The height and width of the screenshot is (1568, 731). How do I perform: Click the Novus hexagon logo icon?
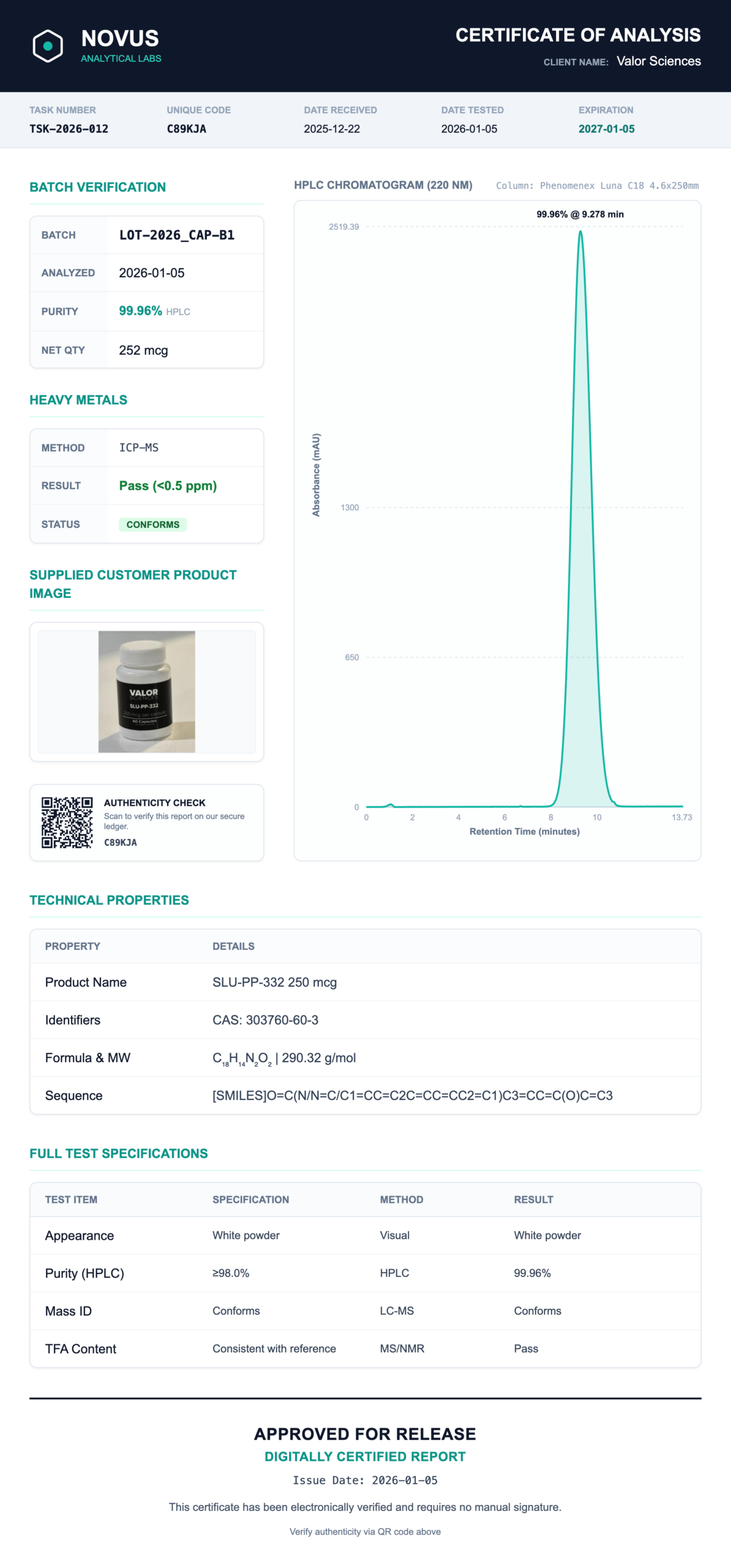click(48, 46)
